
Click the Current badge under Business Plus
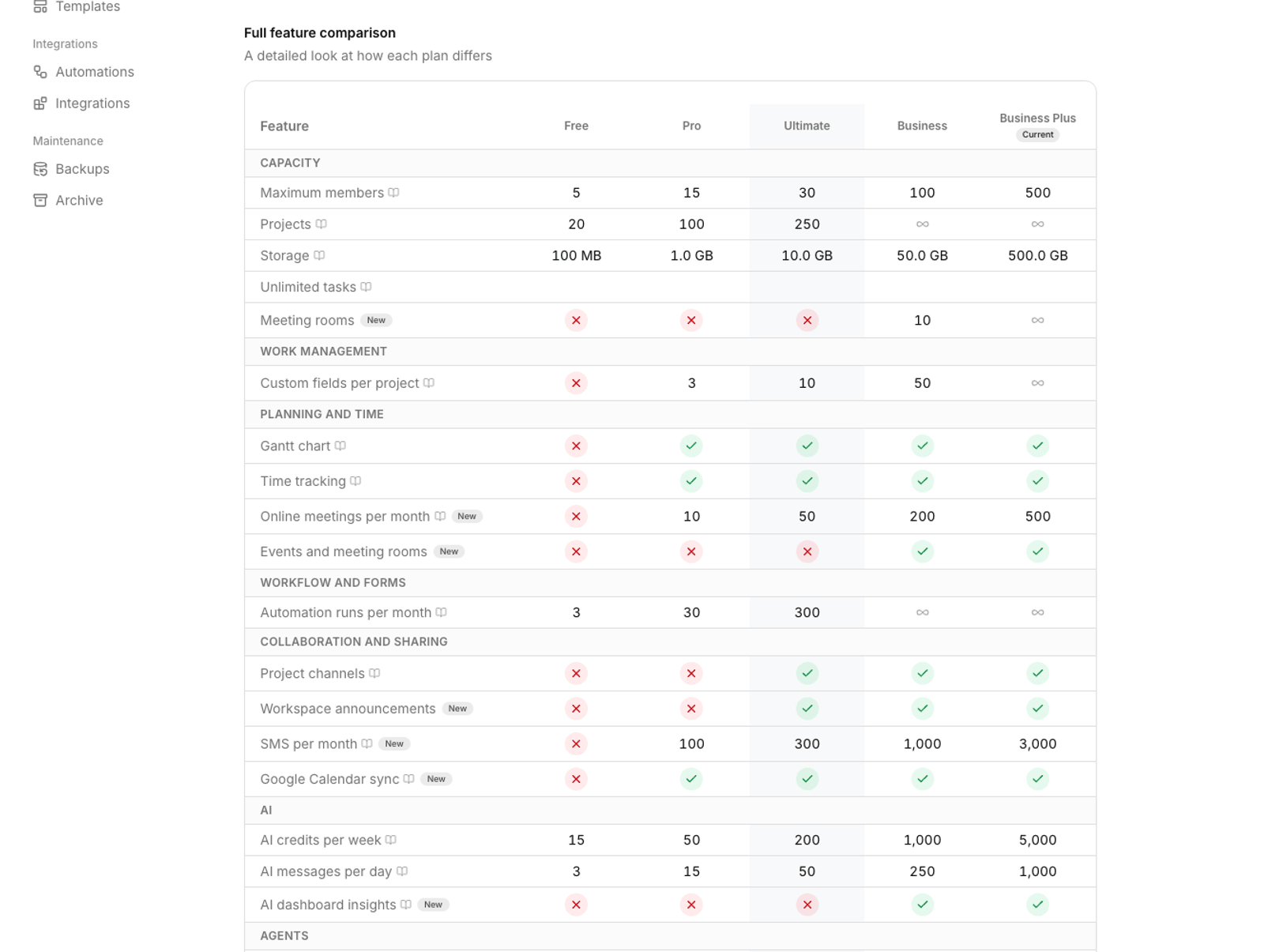1037,135
